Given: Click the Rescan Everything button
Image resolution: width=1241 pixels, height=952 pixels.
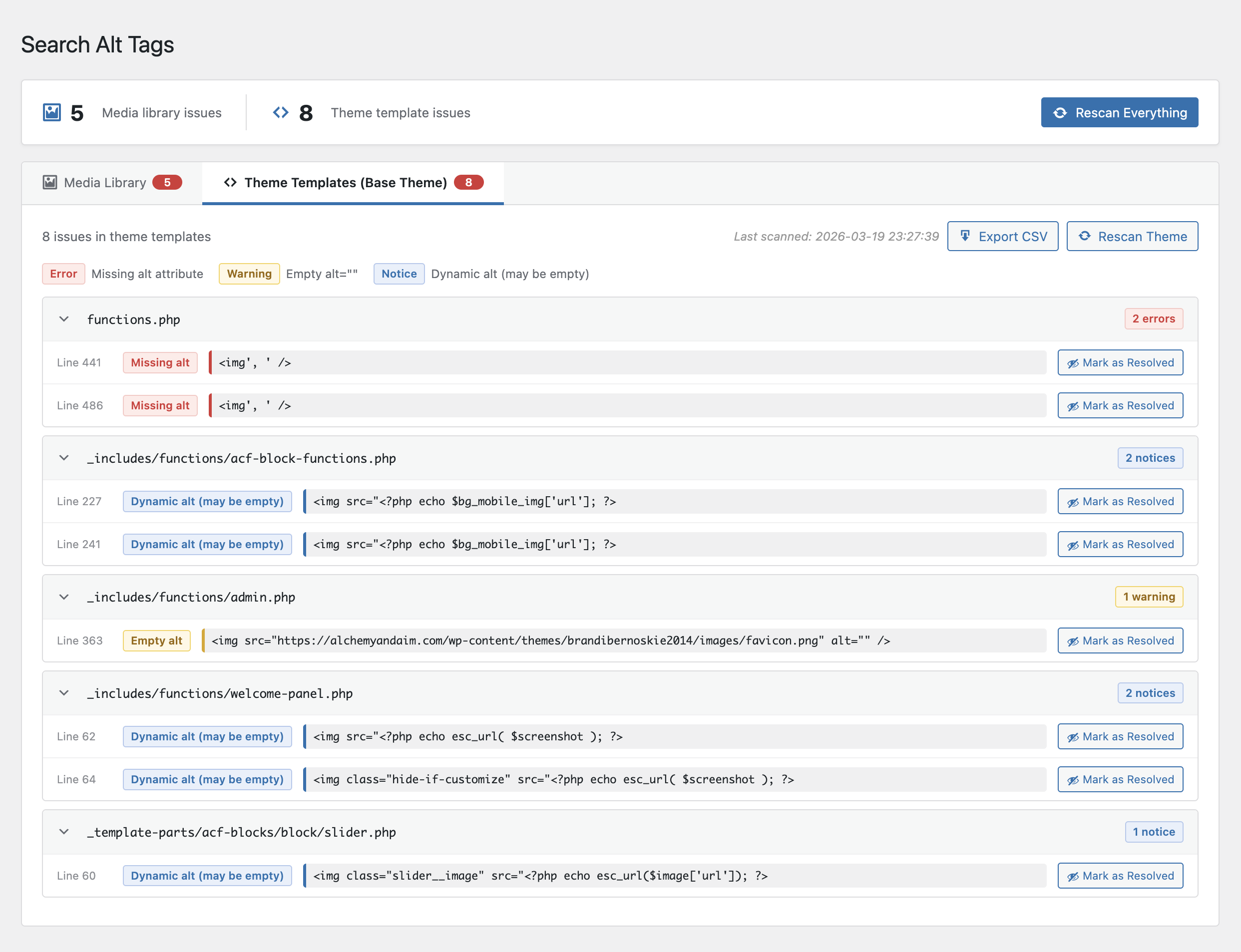Looking at the screenshot, I should (1119, 112).
